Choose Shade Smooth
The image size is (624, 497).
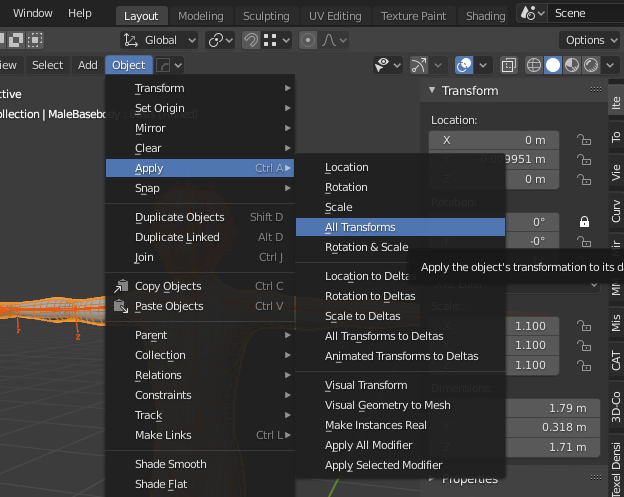[x=200, y=464]
